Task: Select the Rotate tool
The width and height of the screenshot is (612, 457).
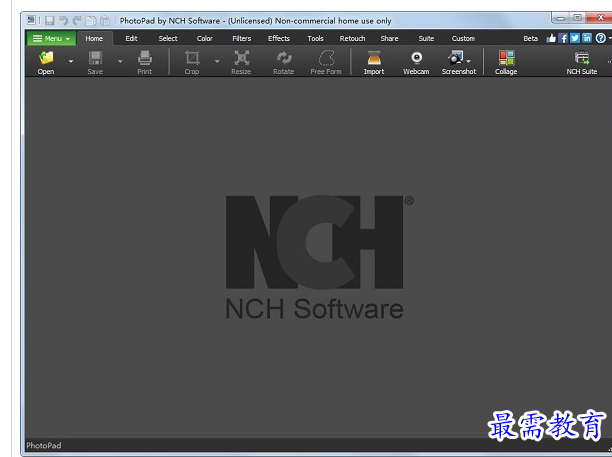Action: tap(284, 62)
